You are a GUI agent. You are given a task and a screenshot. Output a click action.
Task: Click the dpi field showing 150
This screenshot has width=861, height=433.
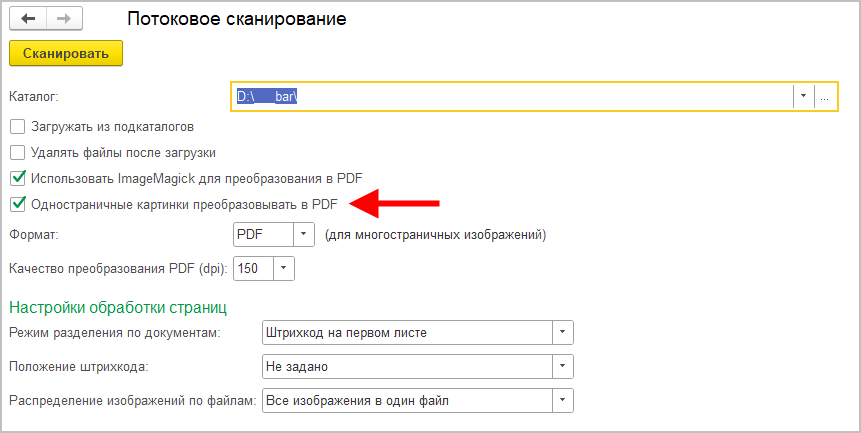pyautogui.click(x=253, y=268)
